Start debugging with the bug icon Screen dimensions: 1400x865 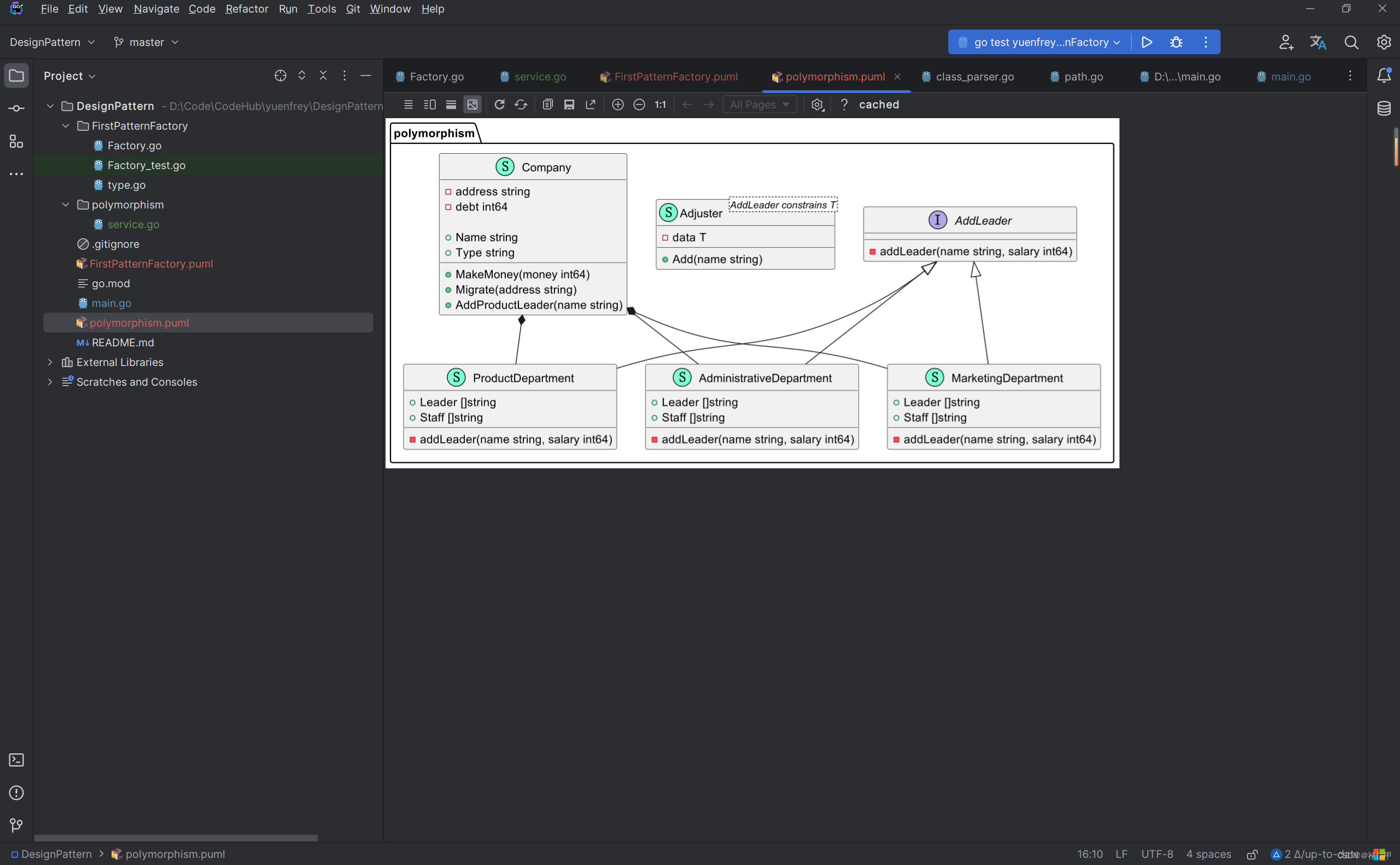pos(1176,42)
